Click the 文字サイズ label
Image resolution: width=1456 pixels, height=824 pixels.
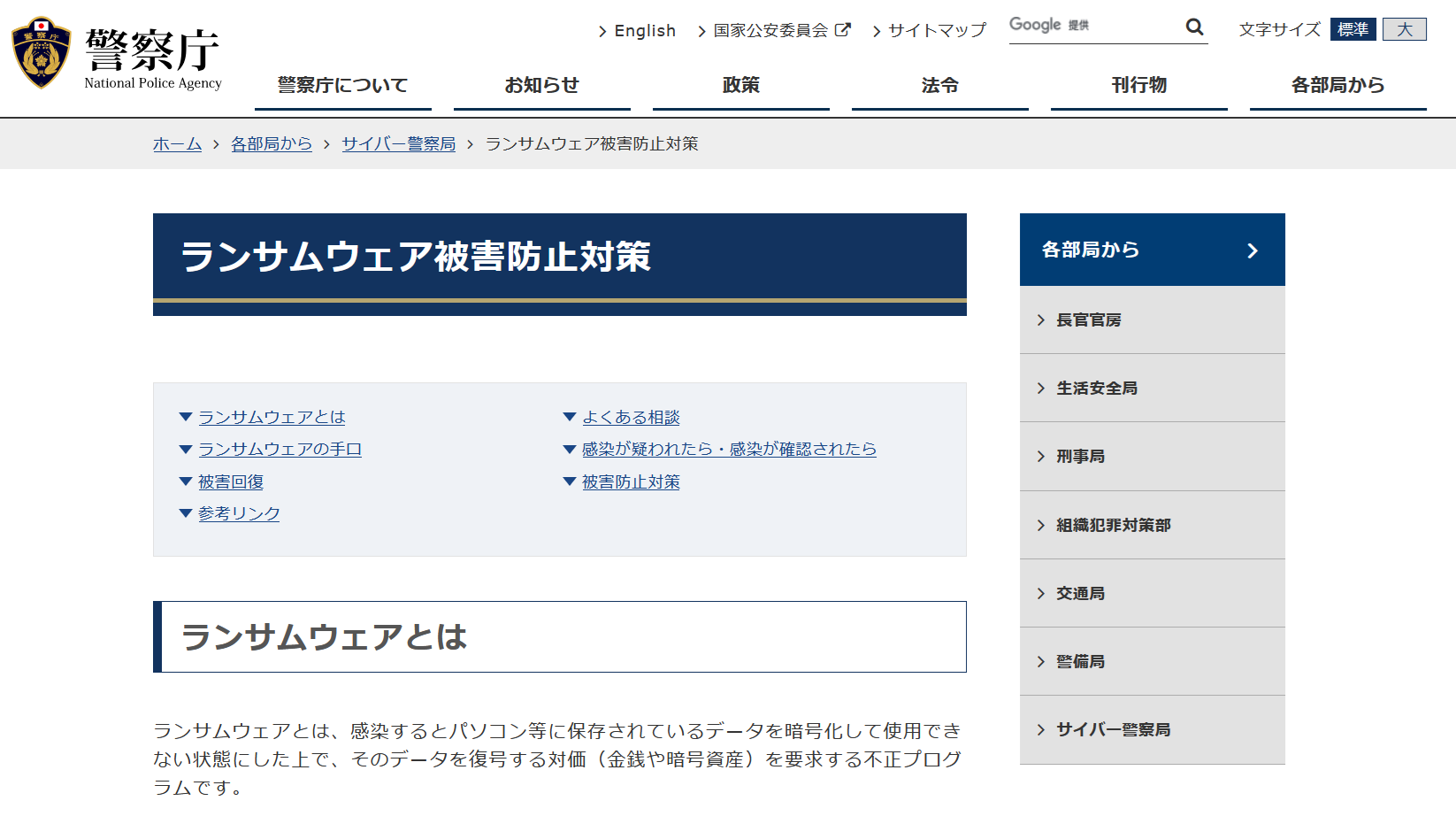[1280, 30]
